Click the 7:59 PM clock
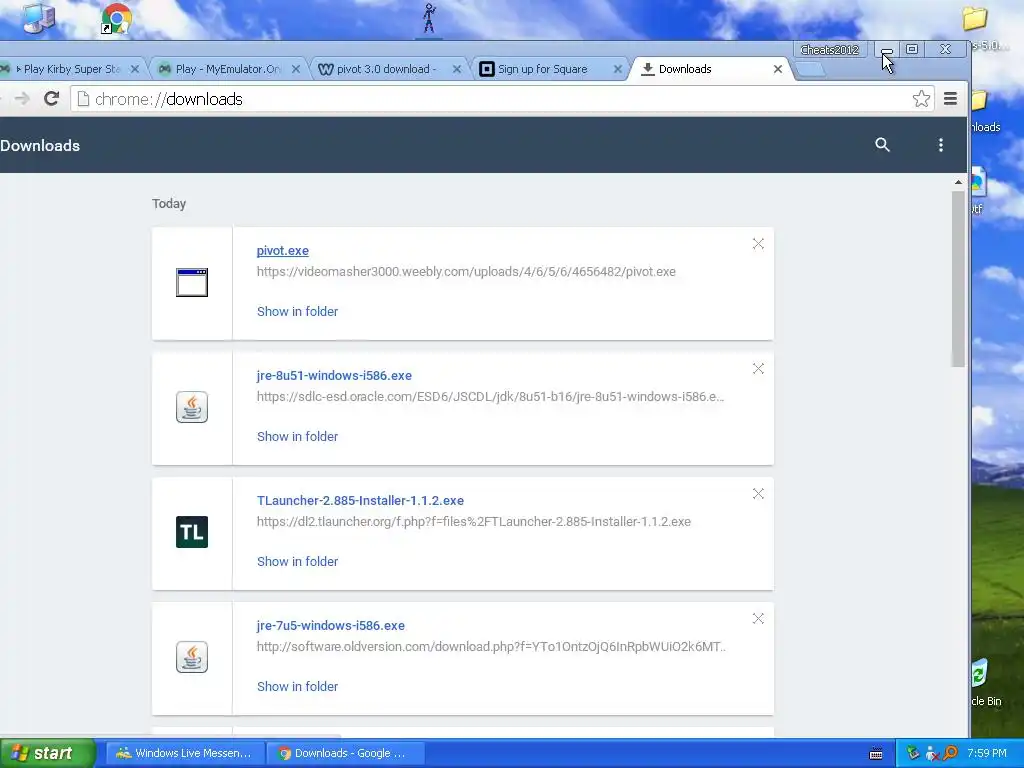1024x768 pixels. 987,754
